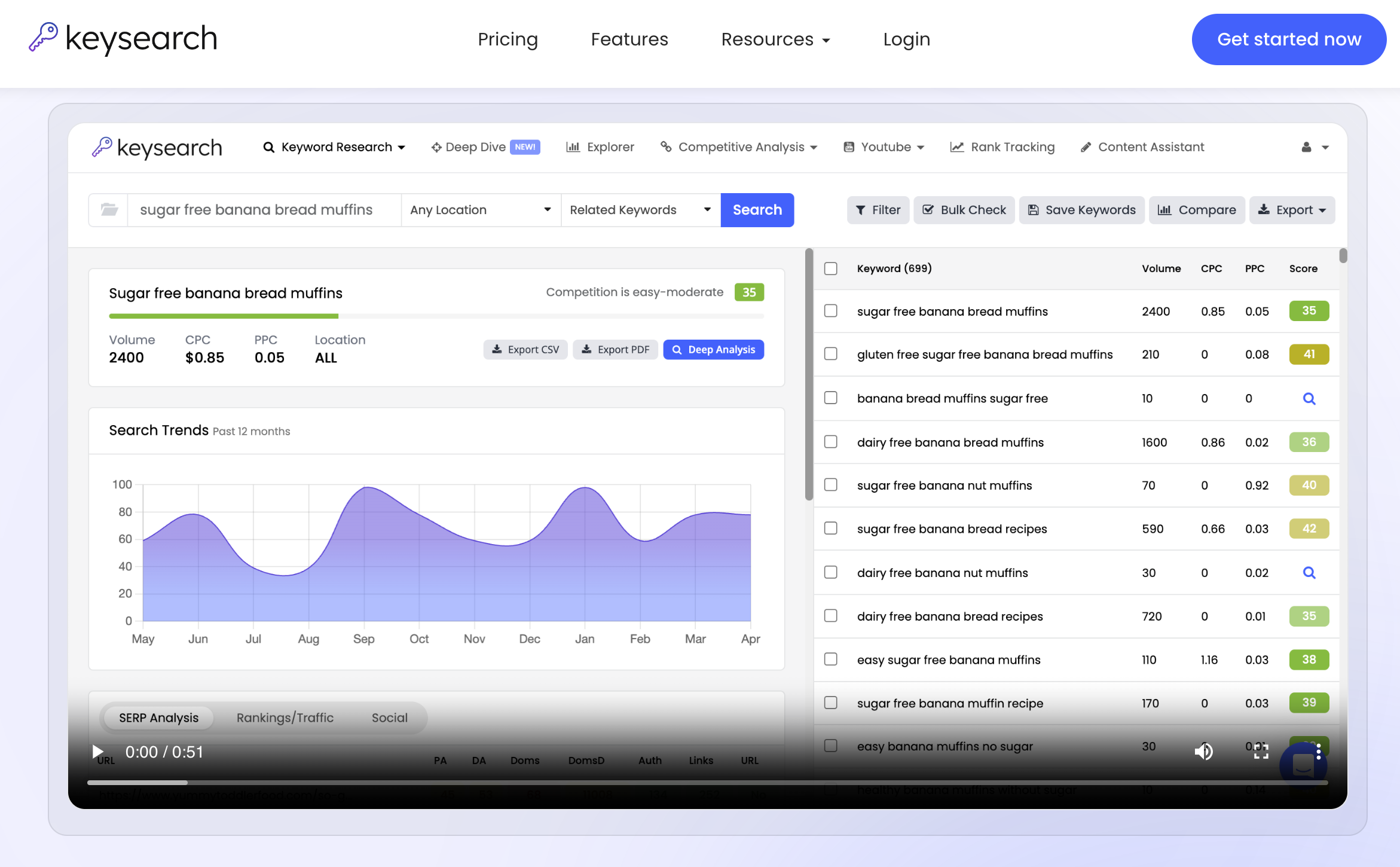
Task: Switch to Rankings/Traffic tab
Action: tap(285, 718)
